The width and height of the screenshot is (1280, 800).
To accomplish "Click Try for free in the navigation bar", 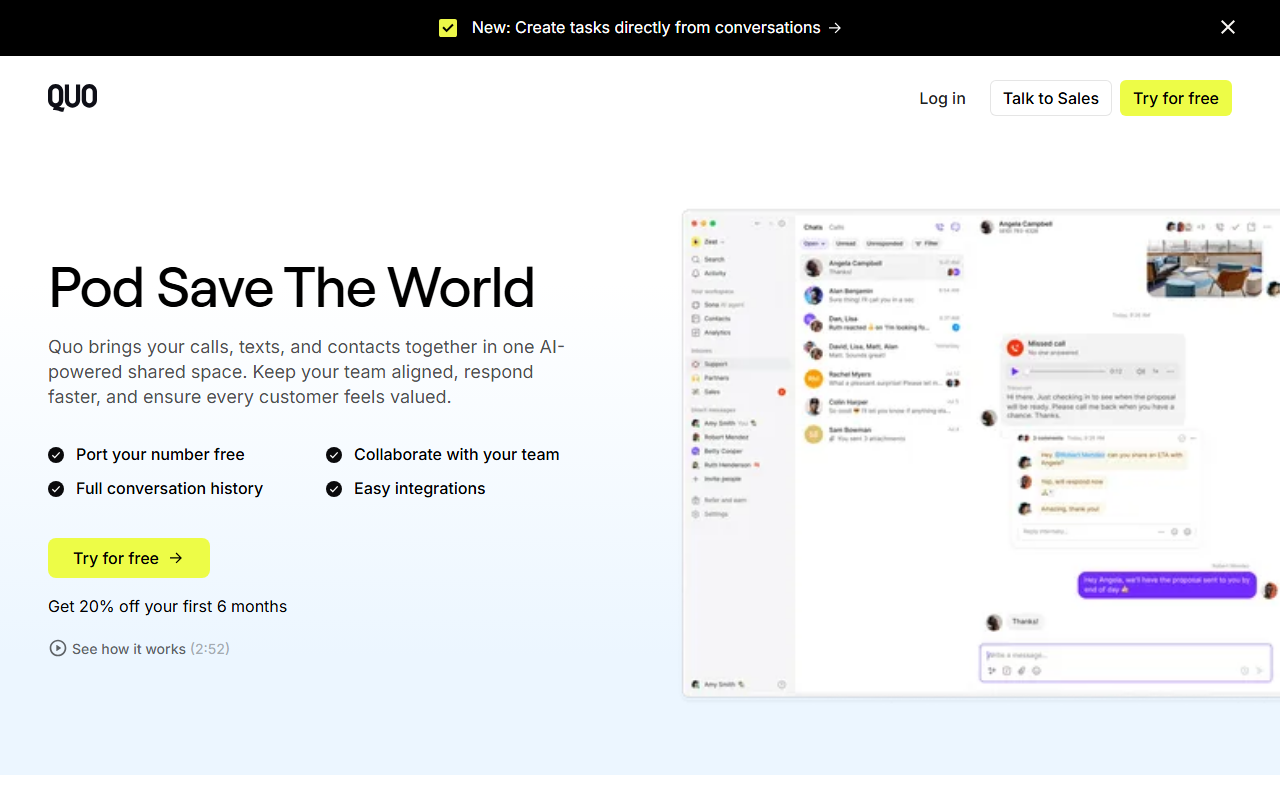I will pos(1176,98).
